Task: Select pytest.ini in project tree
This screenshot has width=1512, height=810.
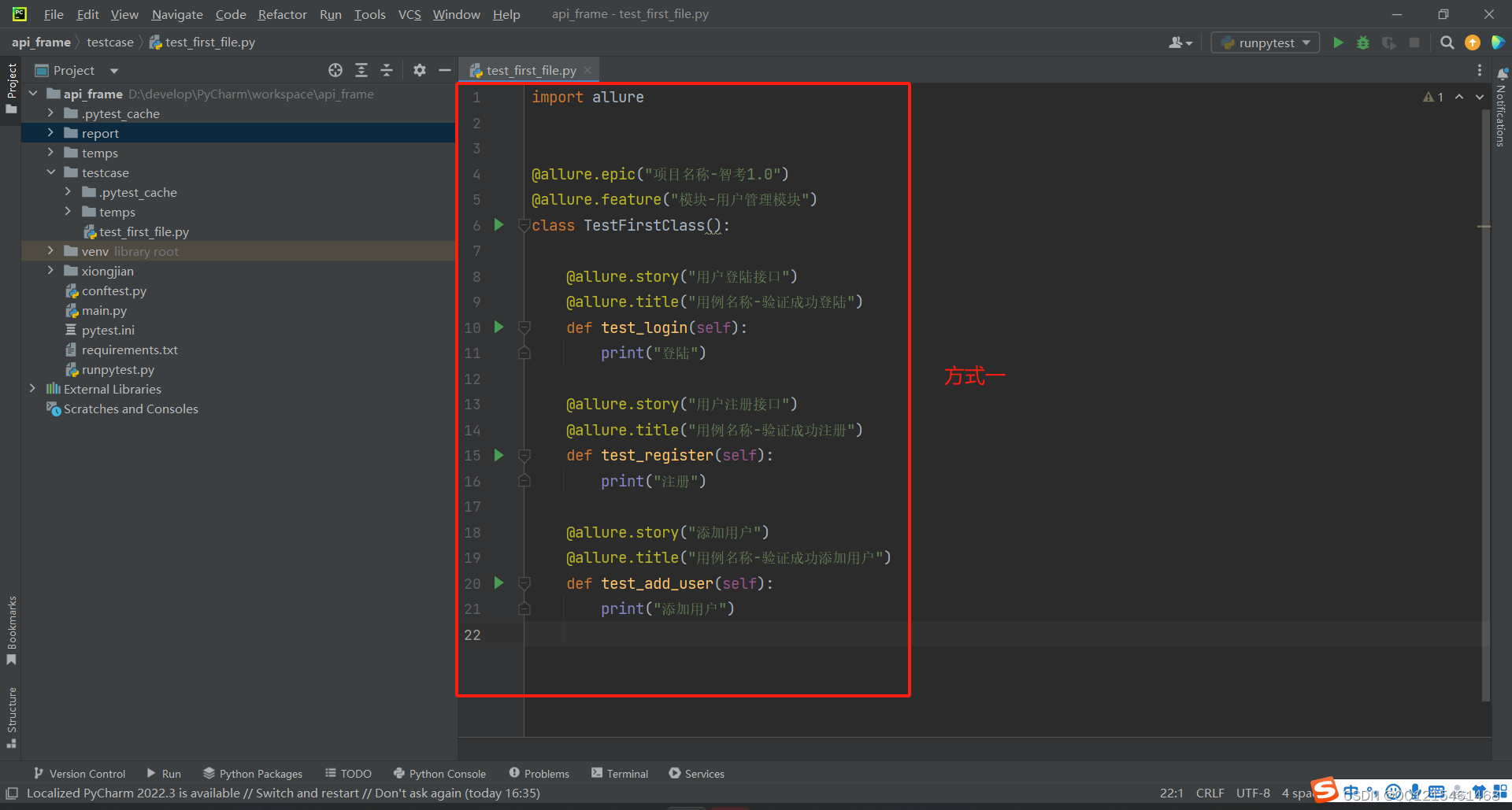Action: pos(108,330)
